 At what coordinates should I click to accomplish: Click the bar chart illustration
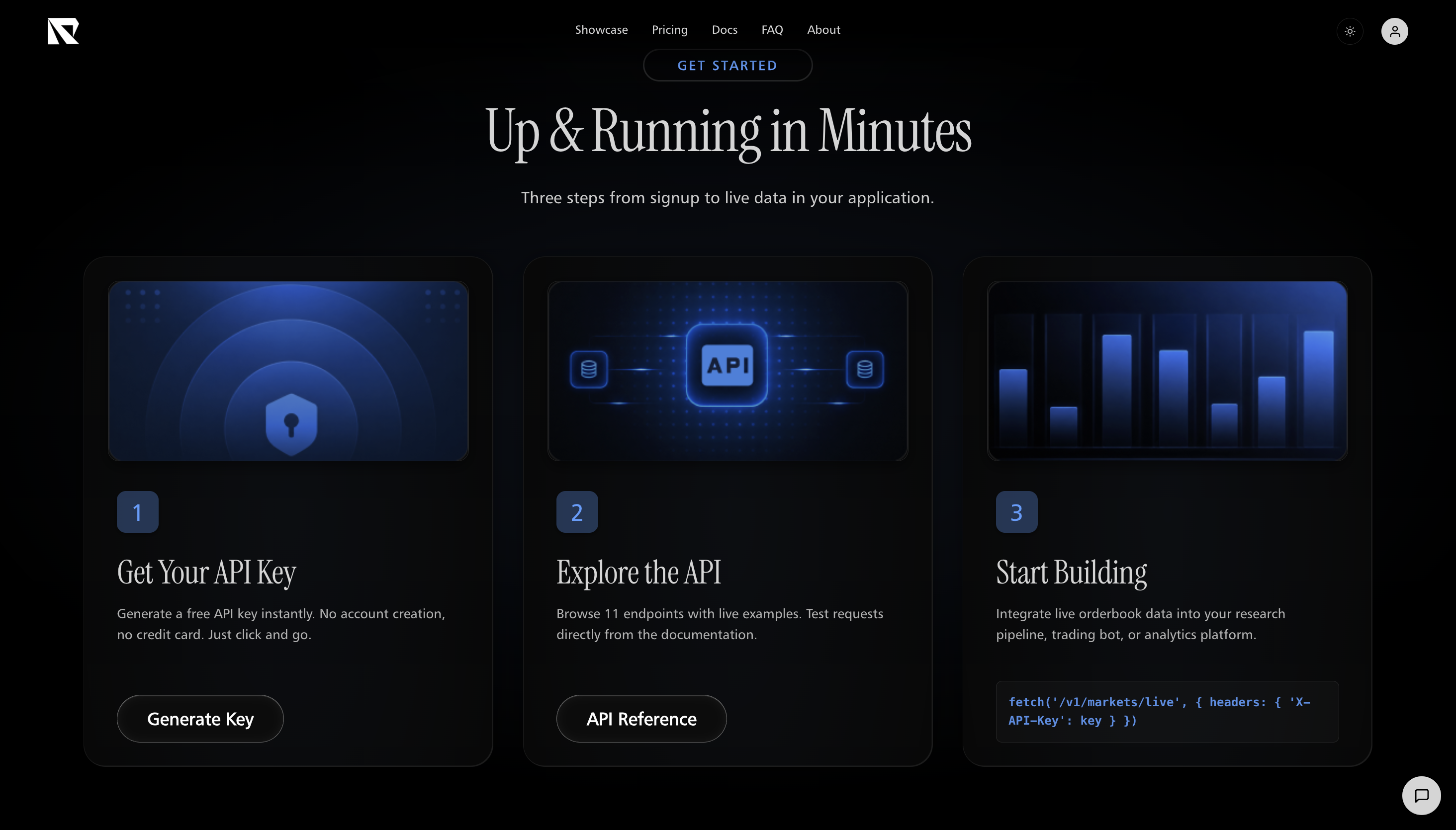[x=1167, y=371]
